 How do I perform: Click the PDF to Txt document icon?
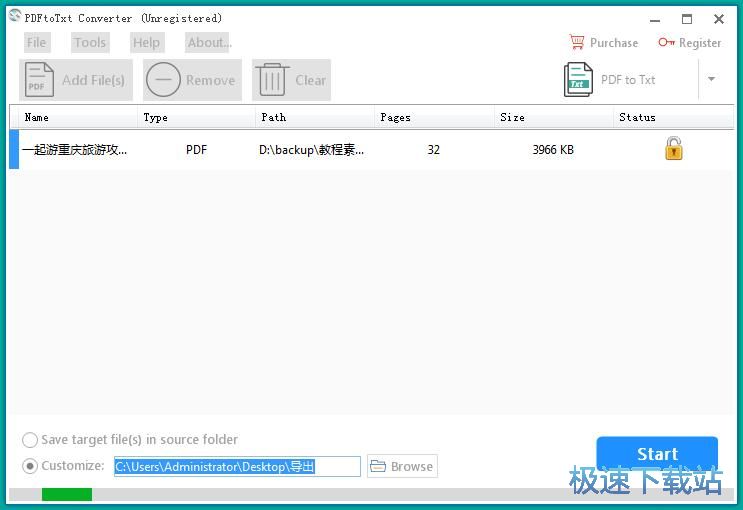tap(578, 80)
